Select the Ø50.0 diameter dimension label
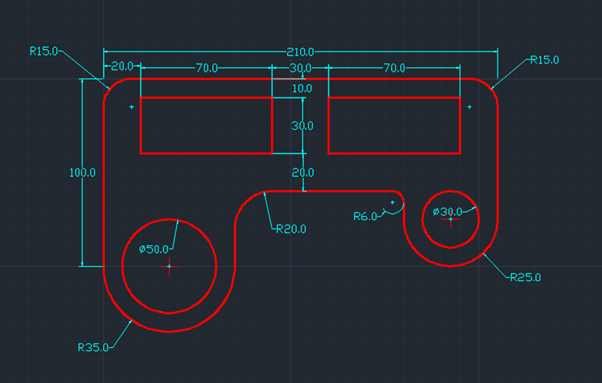Viewport: 602px width, 383px height. (154, 249)
